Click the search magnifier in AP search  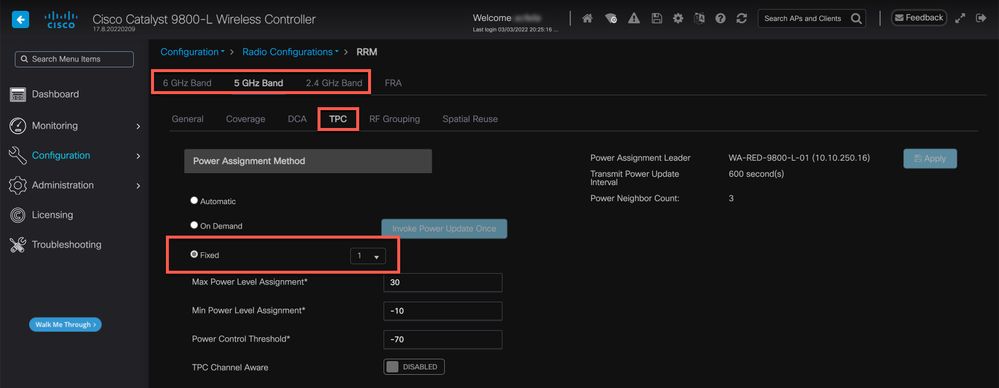tap(856, 18)
